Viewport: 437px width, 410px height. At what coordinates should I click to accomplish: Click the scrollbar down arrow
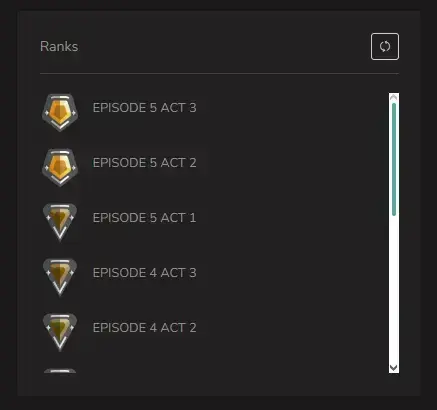tap(394, 368)
